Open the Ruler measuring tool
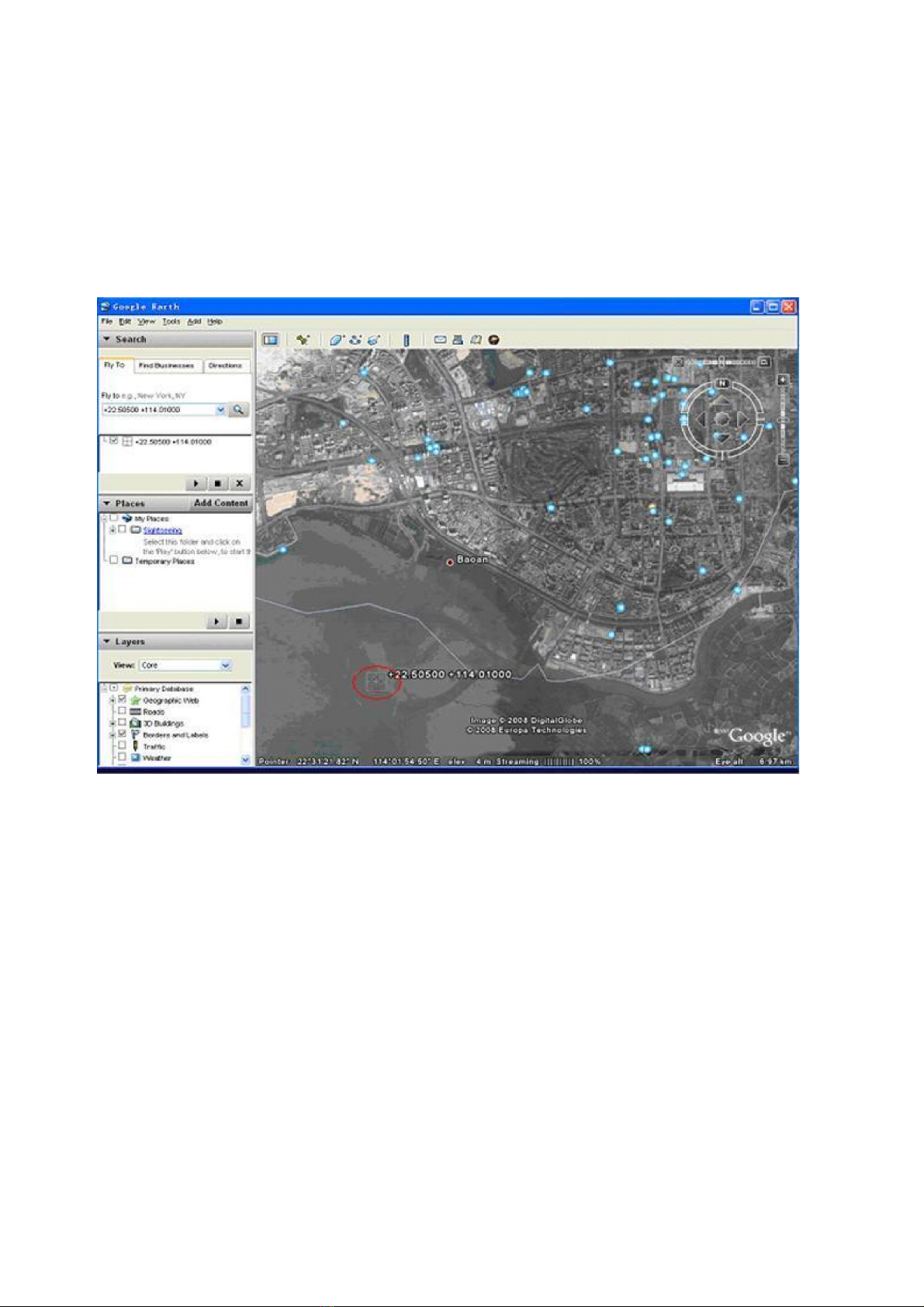Screen dimensions: 924x1307 [x=406, y=340]
